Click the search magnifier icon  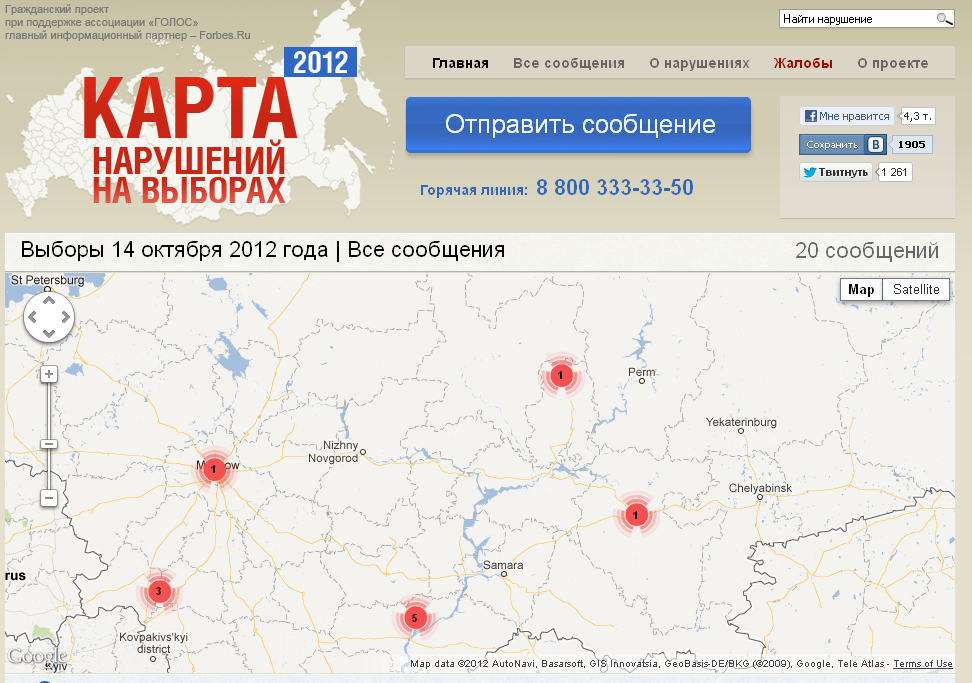pyautogui.click(x=943, y=19)
